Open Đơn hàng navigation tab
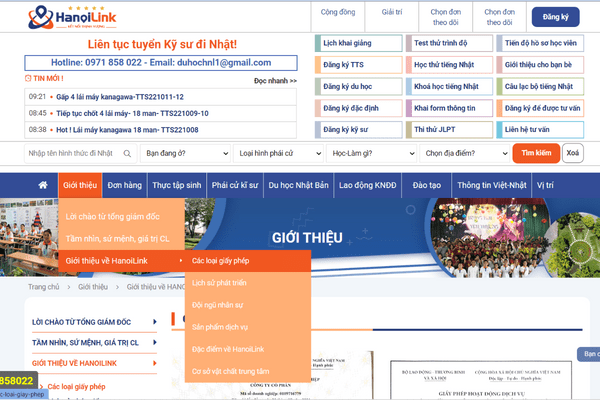Viewport: 600px width, 400px height. [124, 185]
